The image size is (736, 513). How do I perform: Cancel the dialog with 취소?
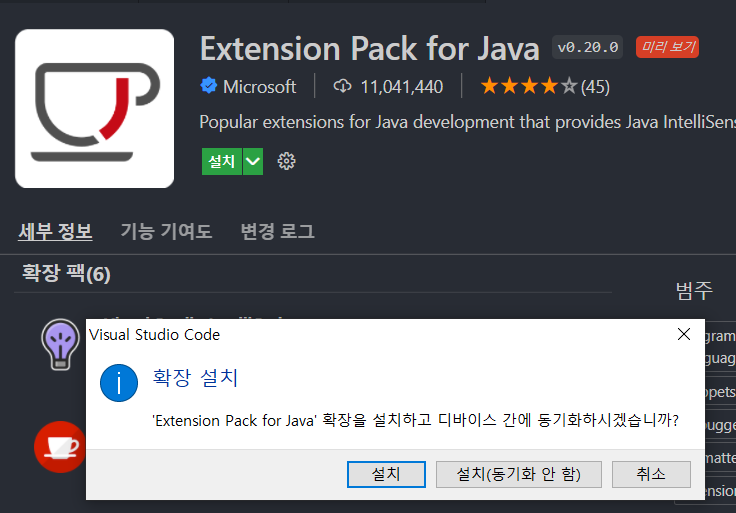(x=651, y=474)
